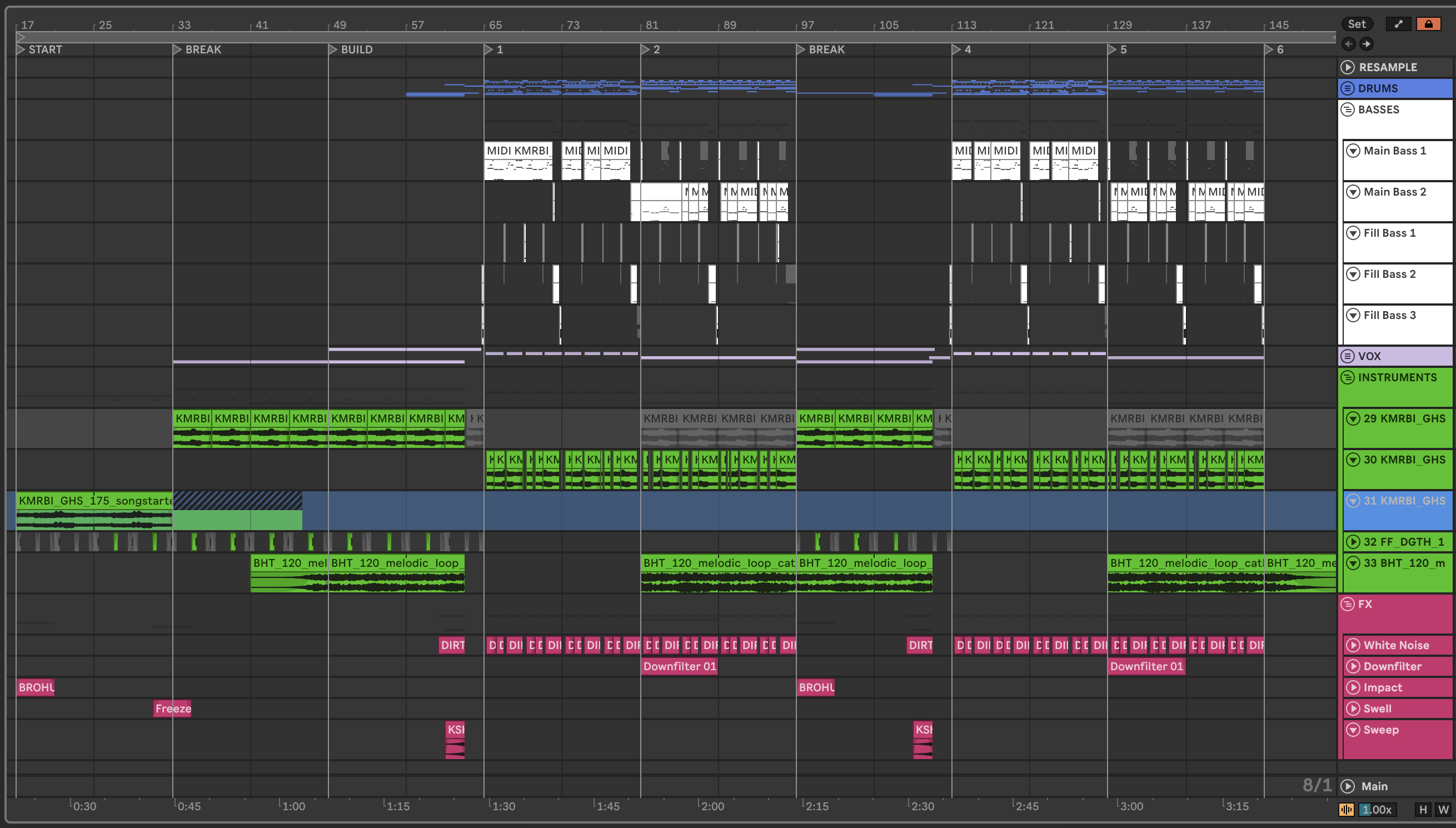Adjust the 1.00x playback speed slider
The height and width of the screenshot is (828, 1456).
pos(1377,809)
